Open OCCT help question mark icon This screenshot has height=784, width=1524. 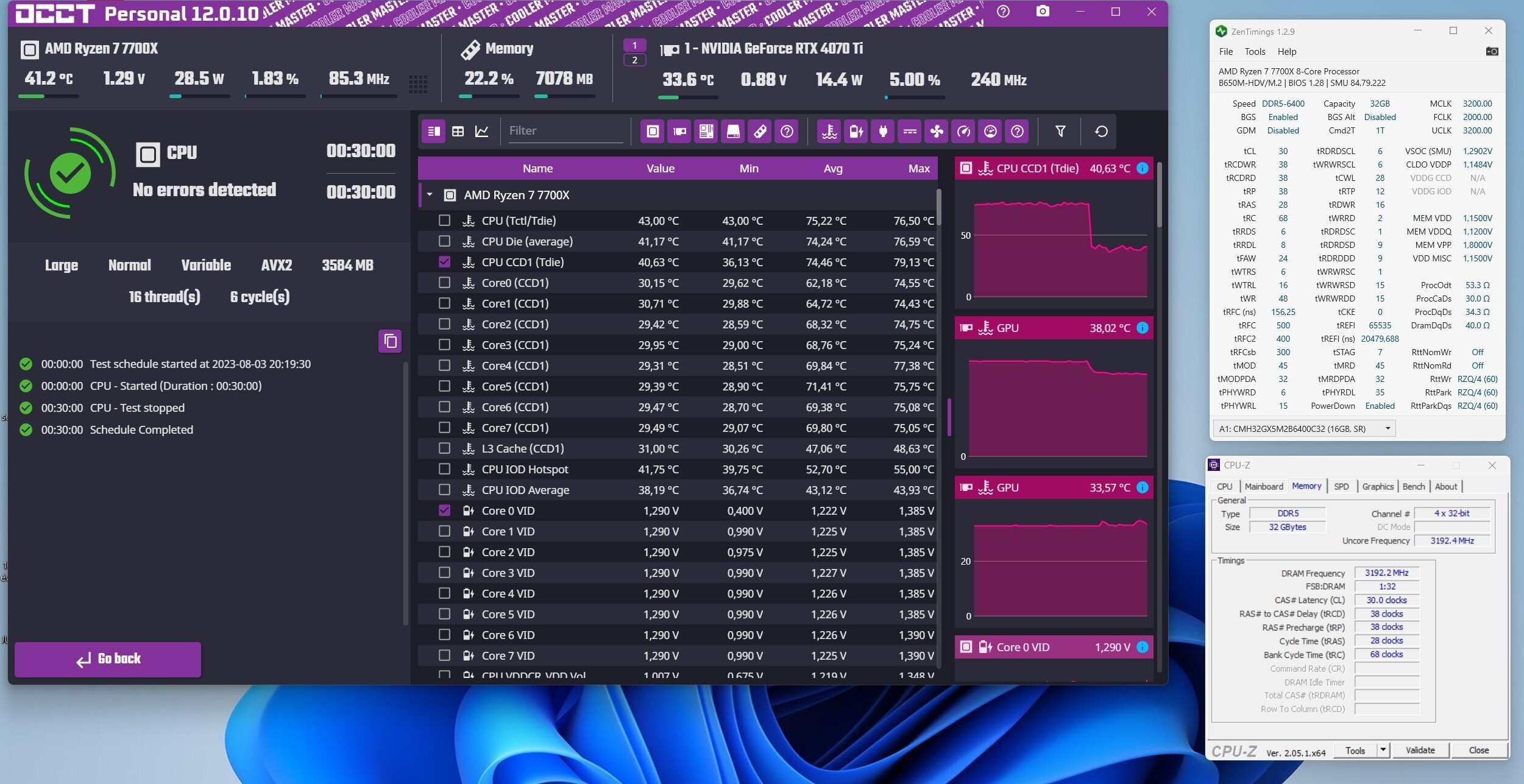(x=1003, y=12)
